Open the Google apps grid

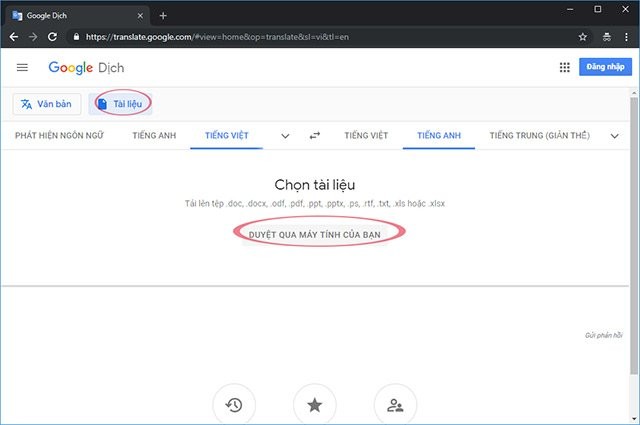click(x=564, y=67)
